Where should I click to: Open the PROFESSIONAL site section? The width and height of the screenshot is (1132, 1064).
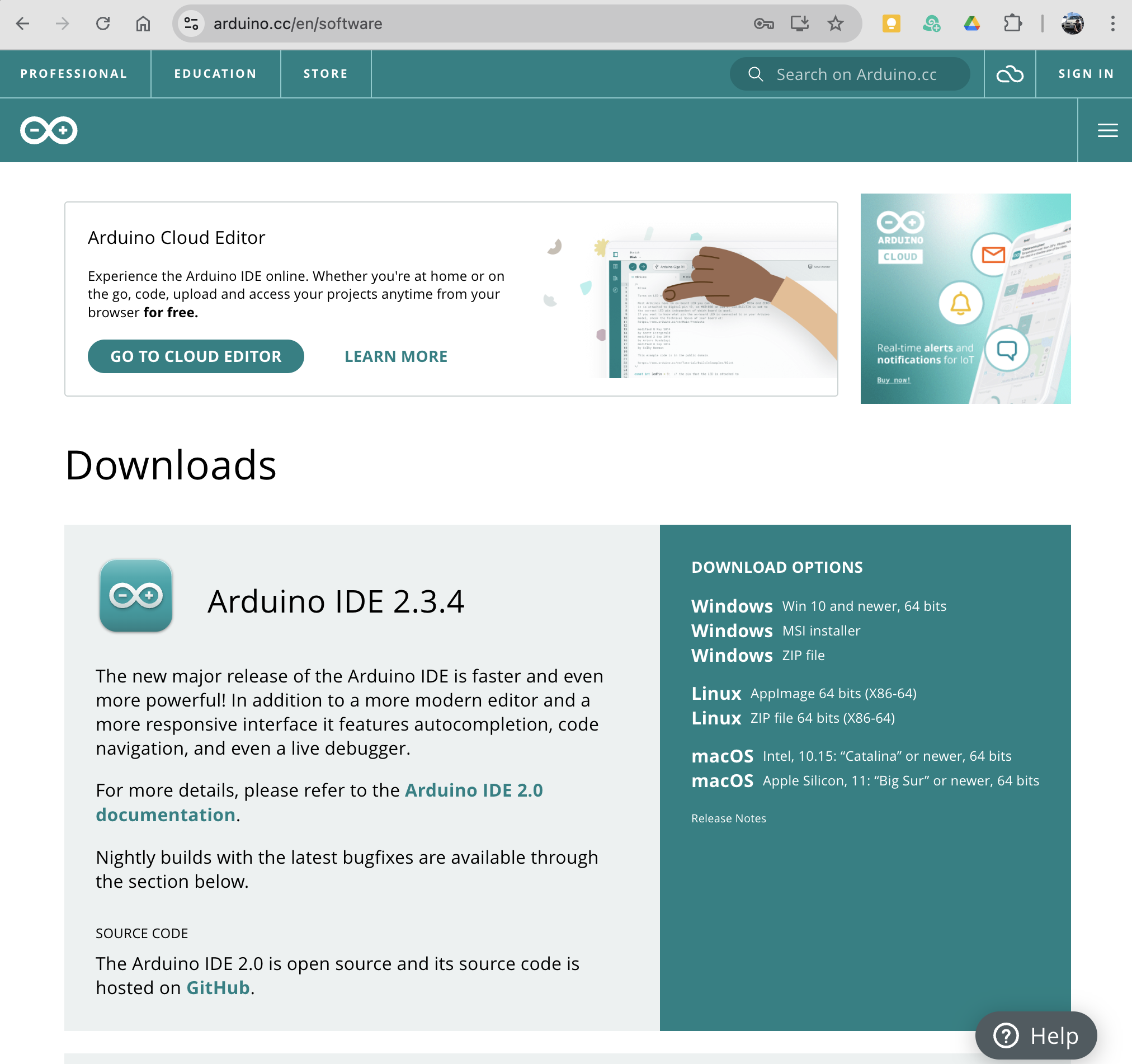pyautogui.click(x=74, y=74)
